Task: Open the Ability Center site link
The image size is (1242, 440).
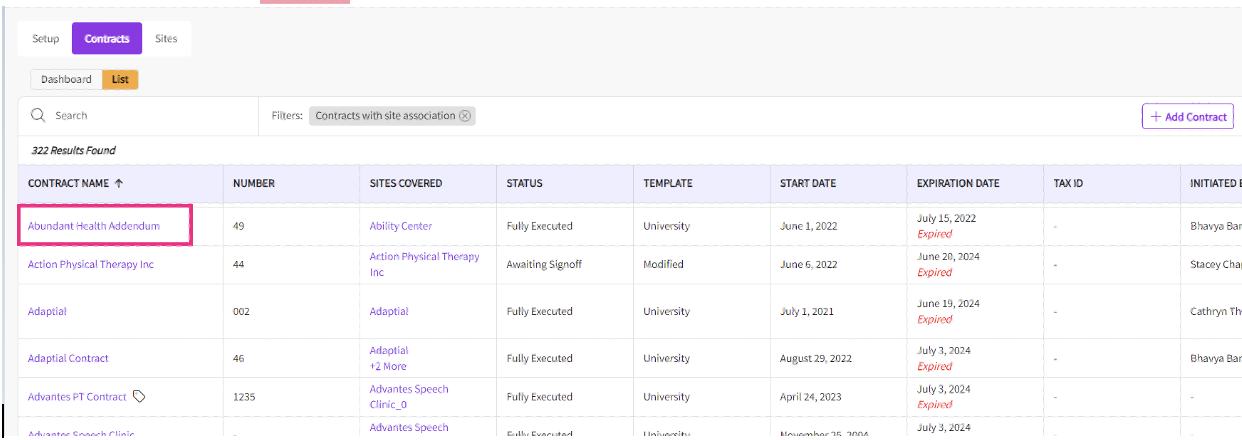Action: pyautogui.click(x=401, y=226)
